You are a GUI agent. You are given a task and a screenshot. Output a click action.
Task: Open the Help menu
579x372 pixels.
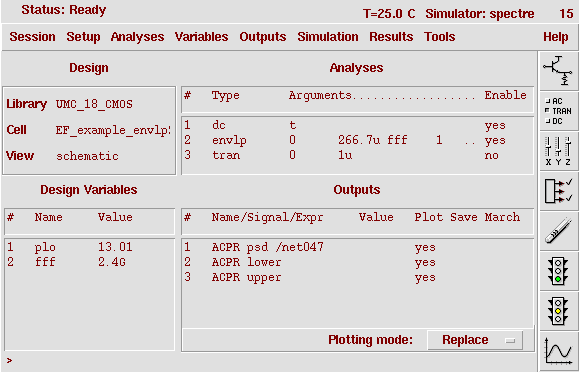[x=556, y=37]
